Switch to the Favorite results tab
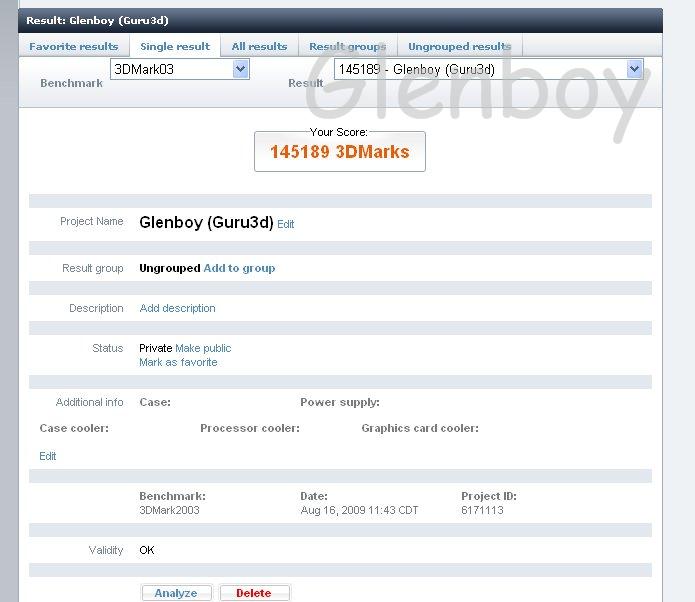Image resolution: width=695 pixels, height=602 pixels. [73, 46]
